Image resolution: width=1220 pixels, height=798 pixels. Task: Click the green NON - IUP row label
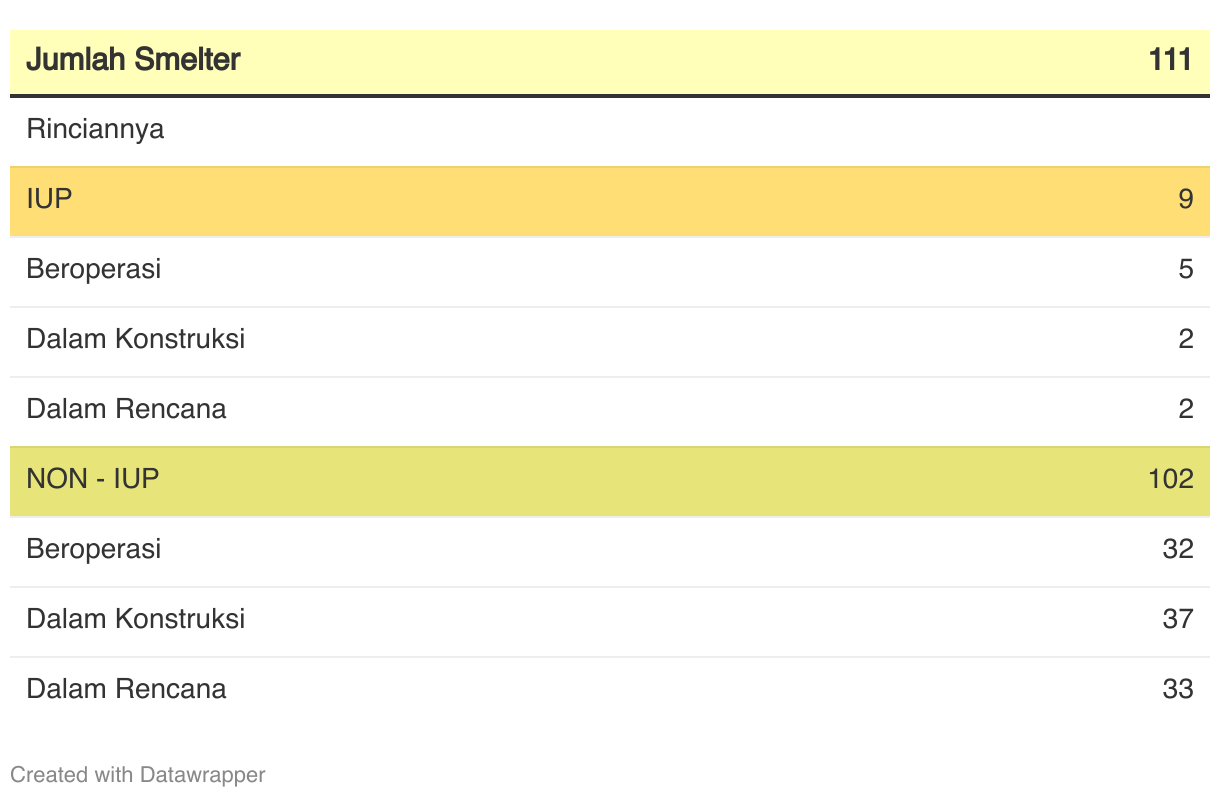93,479
